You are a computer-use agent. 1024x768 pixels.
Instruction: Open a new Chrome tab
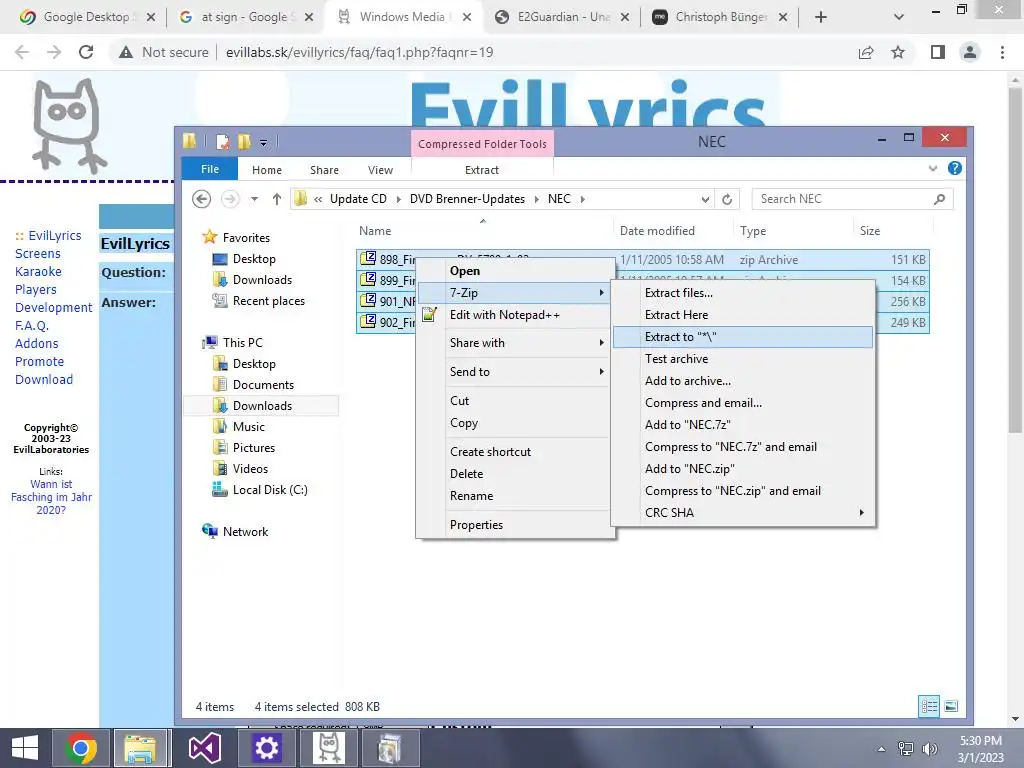821,17
